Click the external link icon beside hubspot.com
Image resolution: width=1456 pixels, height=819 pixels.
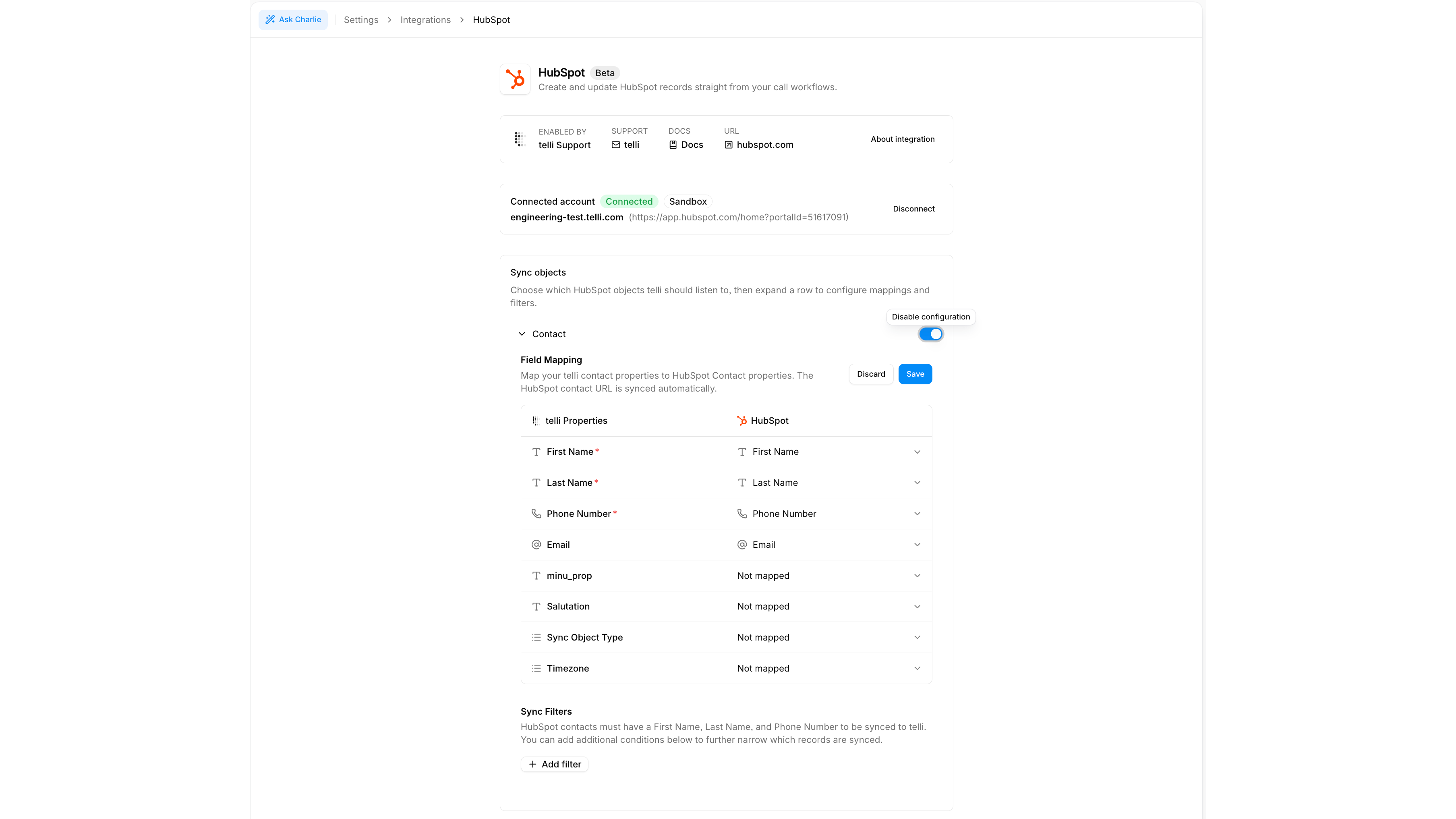click(729, 145)
